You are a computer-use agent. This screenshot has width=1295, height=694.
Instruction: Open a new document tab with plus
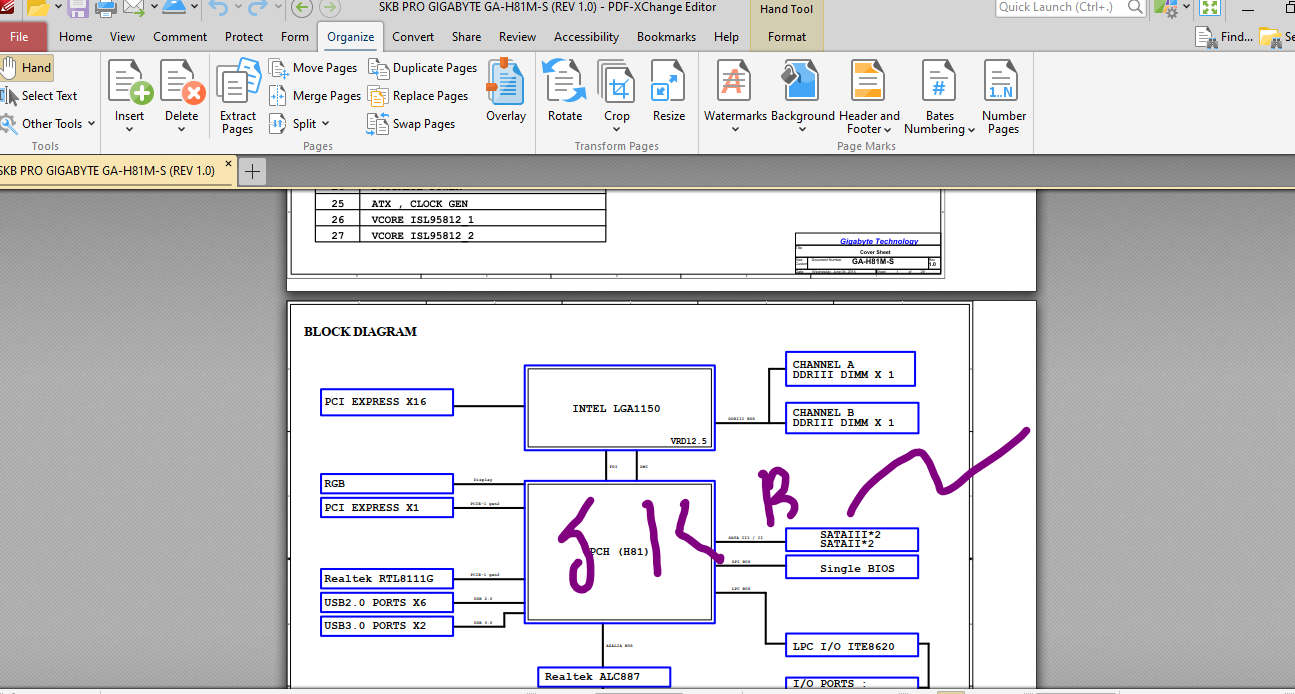tap(253, 172)
